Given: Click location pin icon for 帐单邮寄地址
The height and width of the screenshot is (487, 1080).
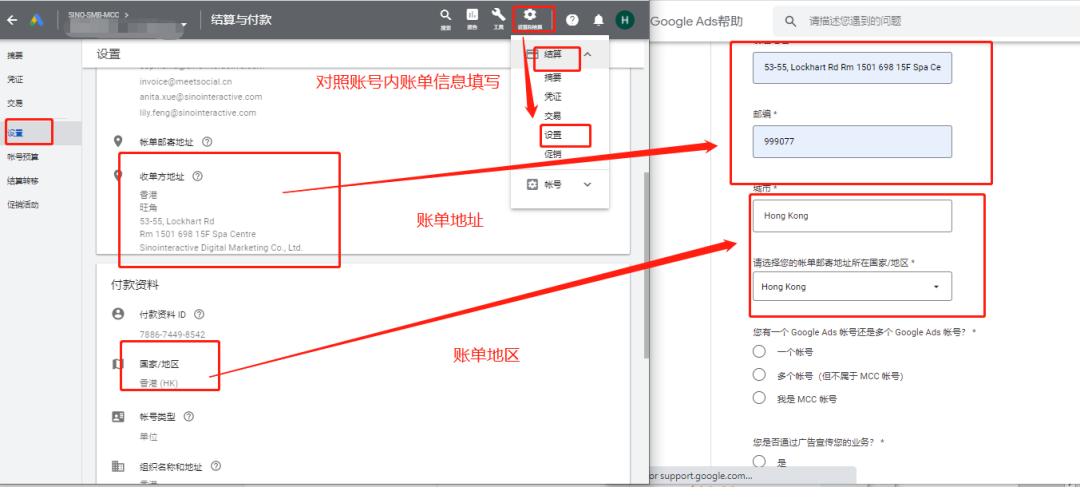Looking at the screenshot, I should 118,141.
